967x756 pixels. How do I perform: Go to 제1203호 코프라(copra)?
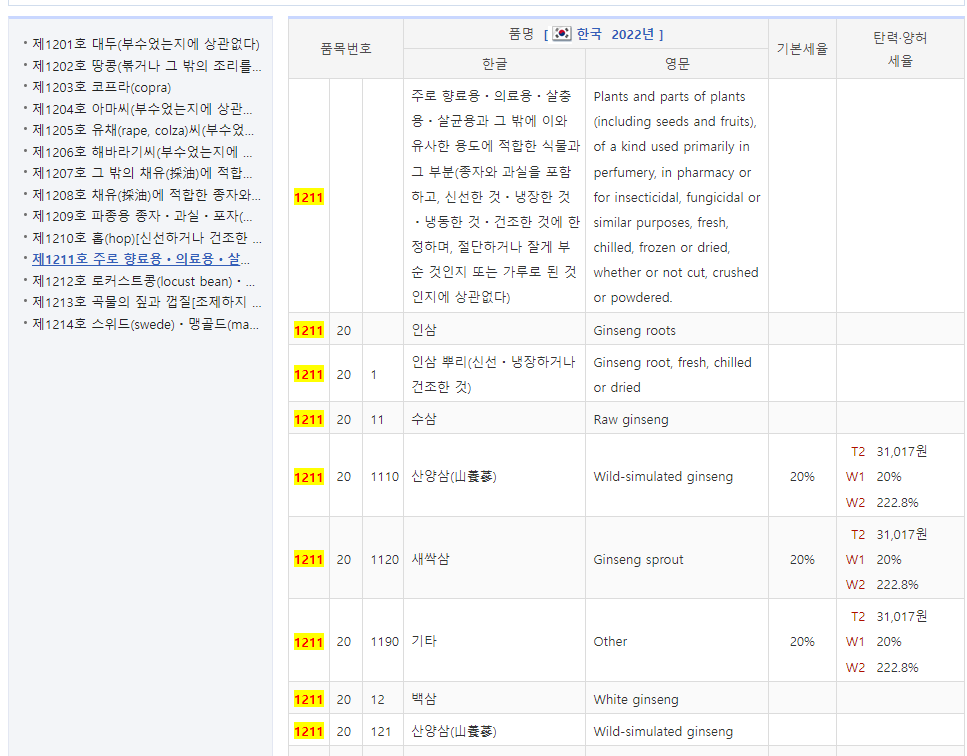tap(101, 87)
